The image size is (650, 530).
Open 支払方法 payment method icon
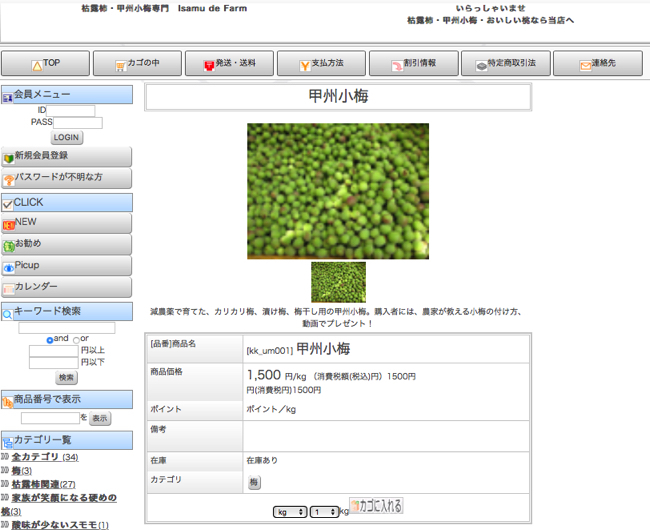click(304, 64)
